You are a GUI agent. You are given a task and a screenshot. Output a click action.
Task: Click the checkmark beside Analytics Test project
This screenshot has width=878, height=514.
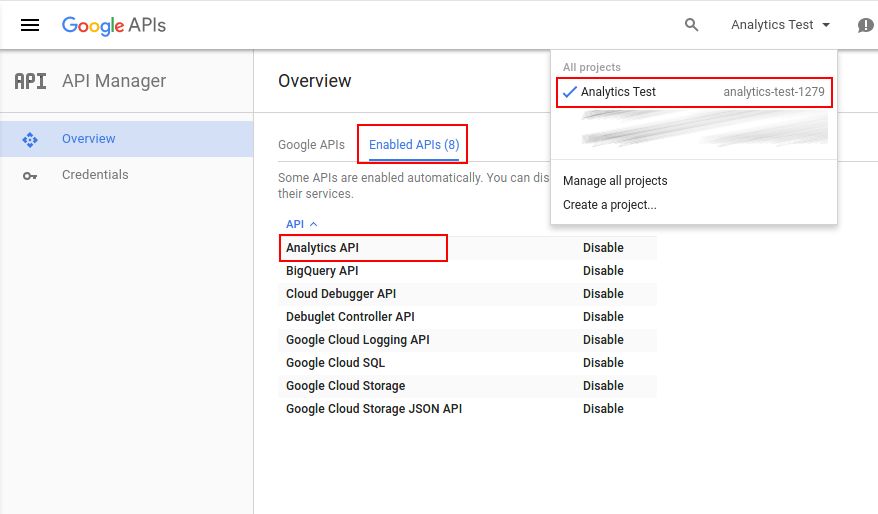click(x=569, y=92)
